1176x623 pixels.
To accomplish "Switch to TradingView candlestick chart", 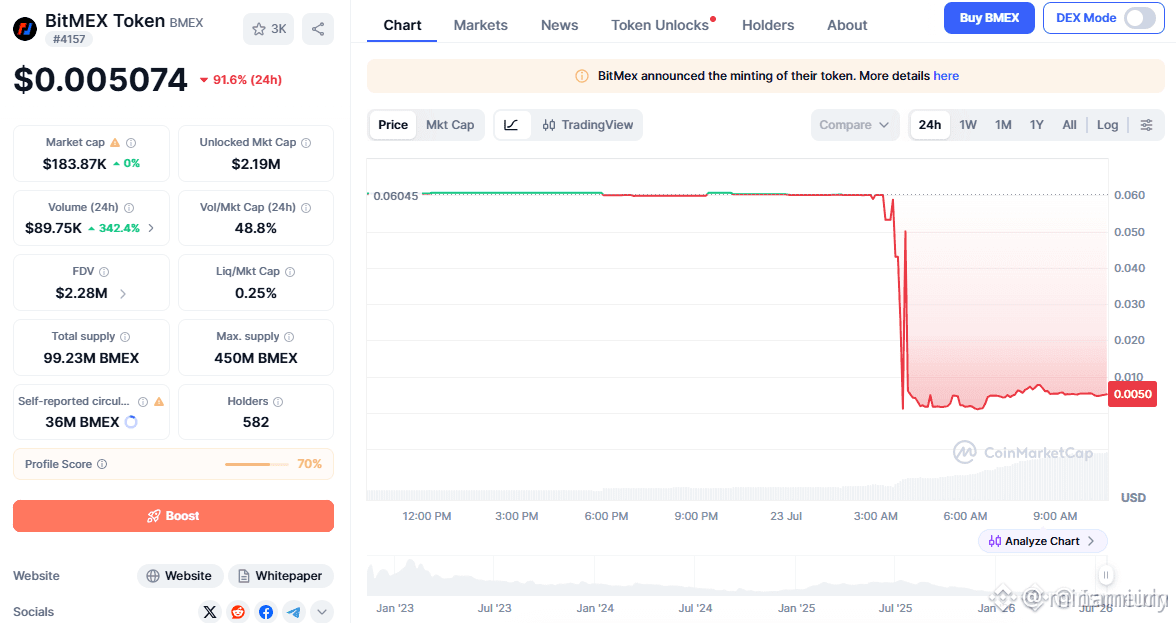I will point(587,125).
